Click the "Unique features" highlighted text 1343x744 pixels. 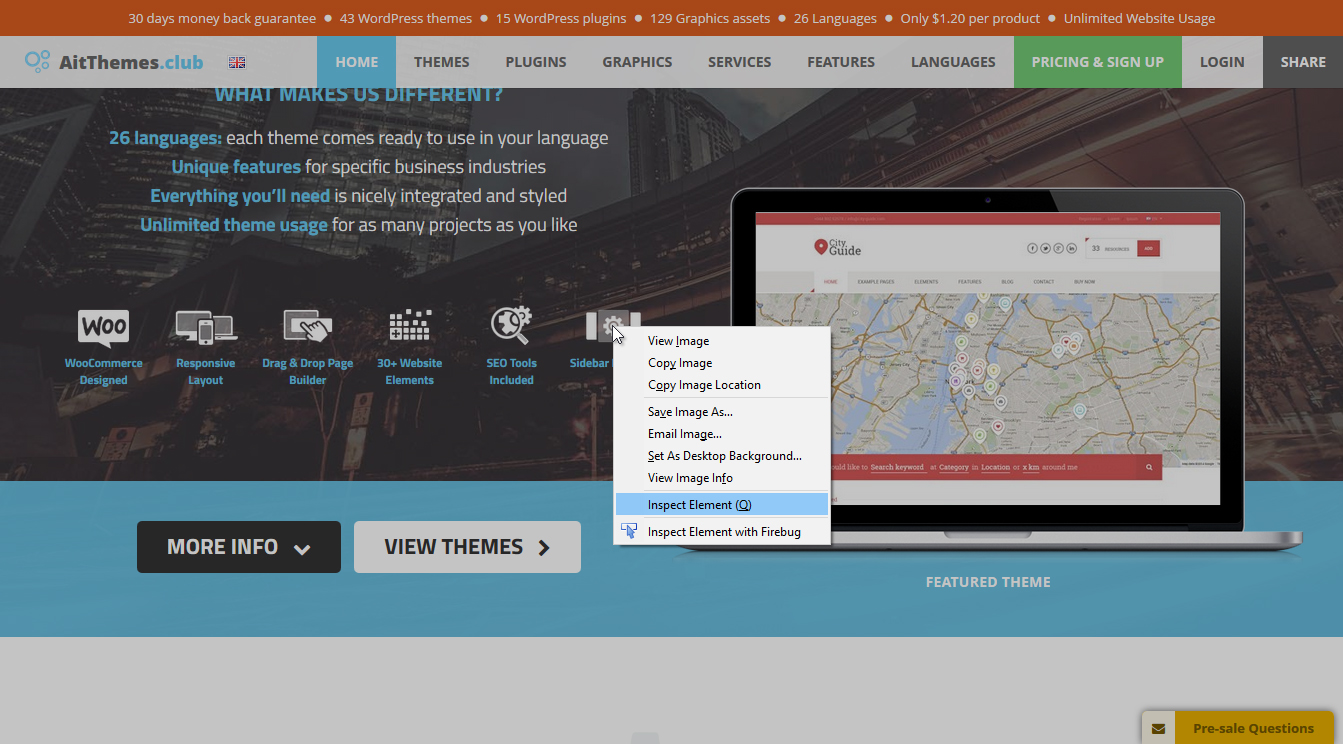pos(236,167)
